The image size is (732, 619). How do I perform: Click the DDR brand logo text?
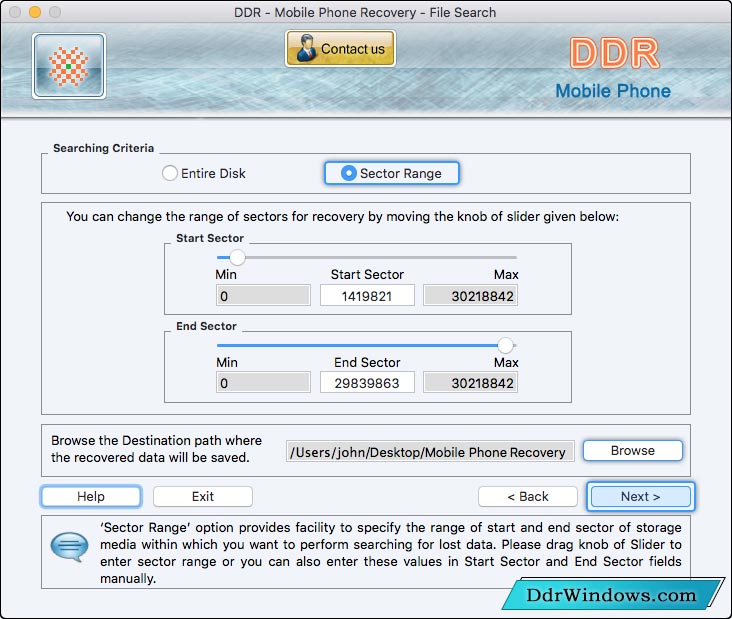pos(614,53)
